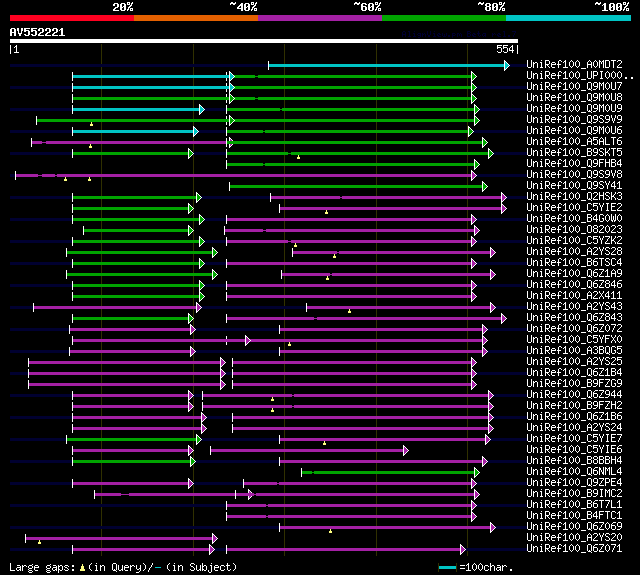Viewport: 640px width, 575px height.
Task: Select the UniRef100_Q6Z944 label
Action: point(574,395)
